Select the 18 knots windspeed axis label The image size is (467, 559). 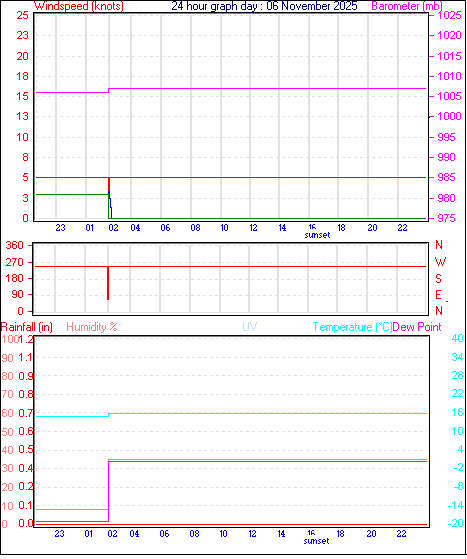point(22,76)
